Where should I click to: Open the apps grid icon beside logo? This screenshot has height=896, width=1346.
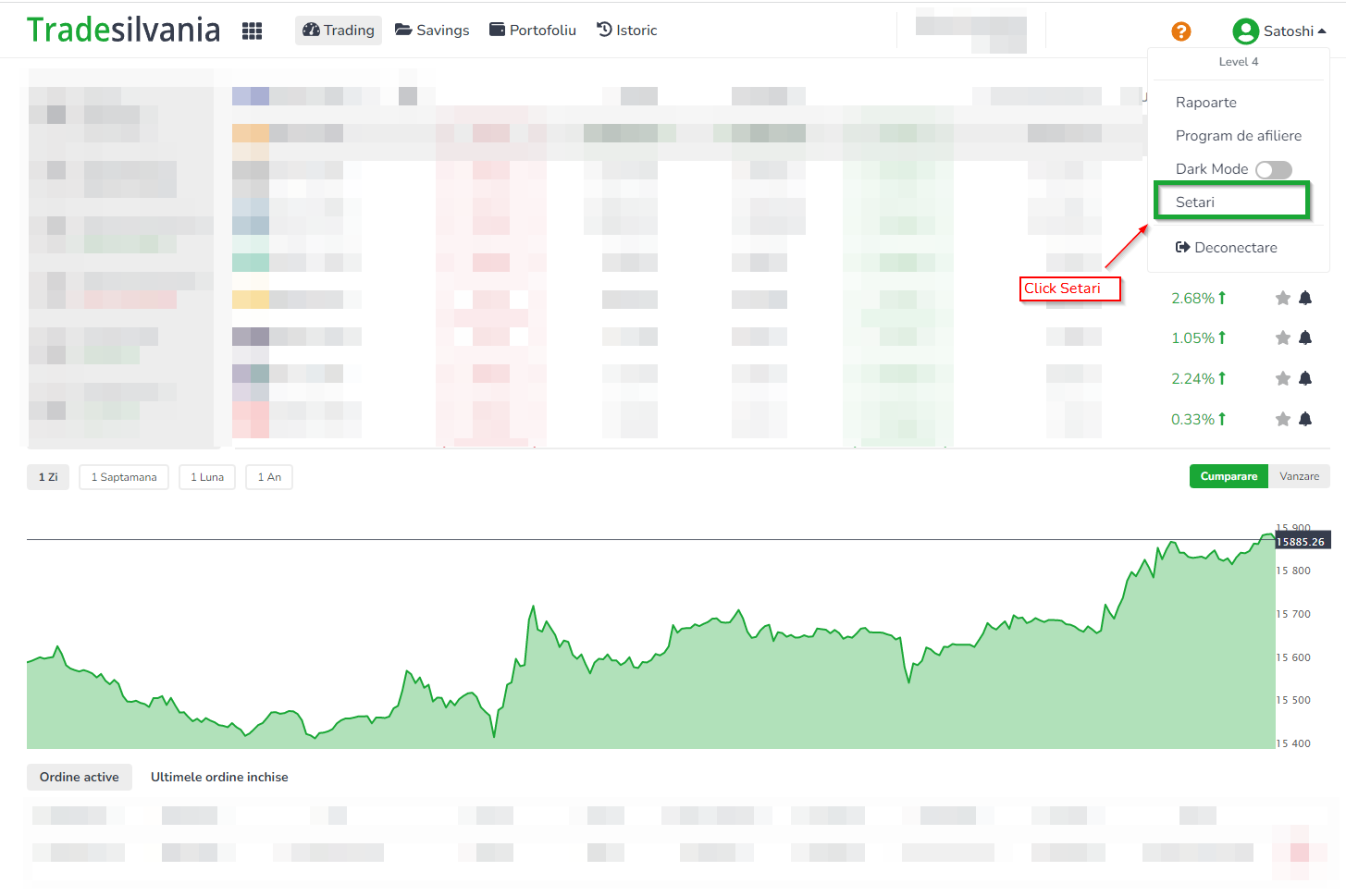pyautogui.click(x=252, y=31)
